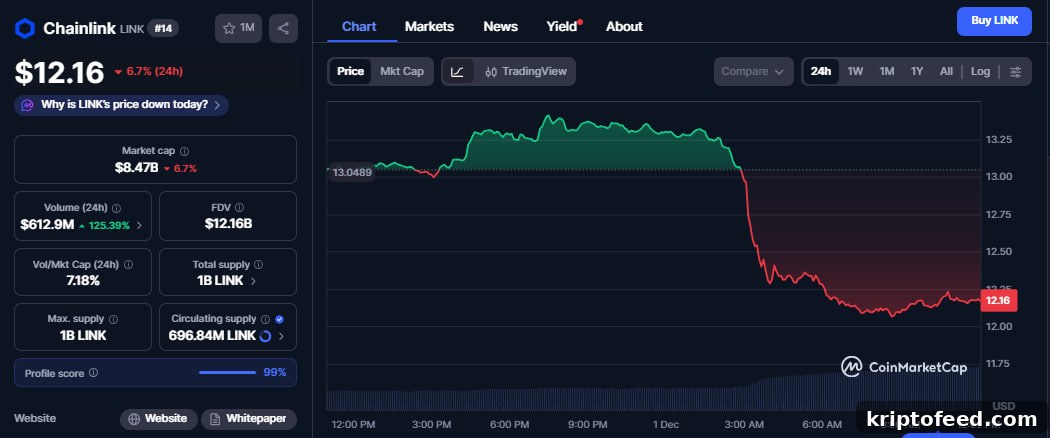Click the Max. supply 1B LINK value
Viewport: 1050px width, 438px height.
point(83,336)
